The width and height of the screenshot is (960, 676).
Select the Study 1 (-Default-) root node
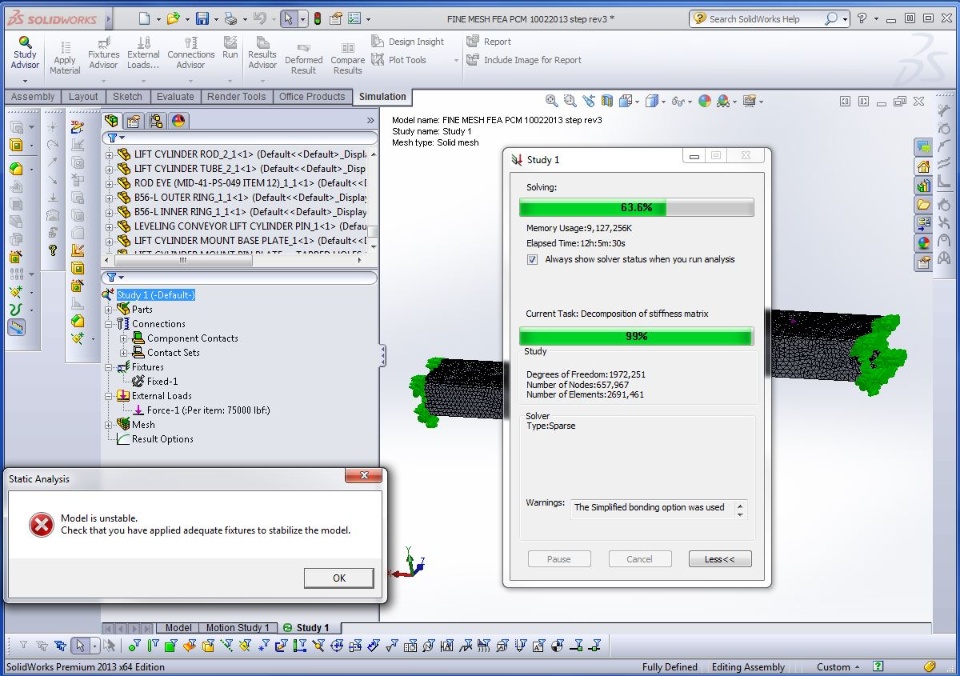(x=150, y=295)
